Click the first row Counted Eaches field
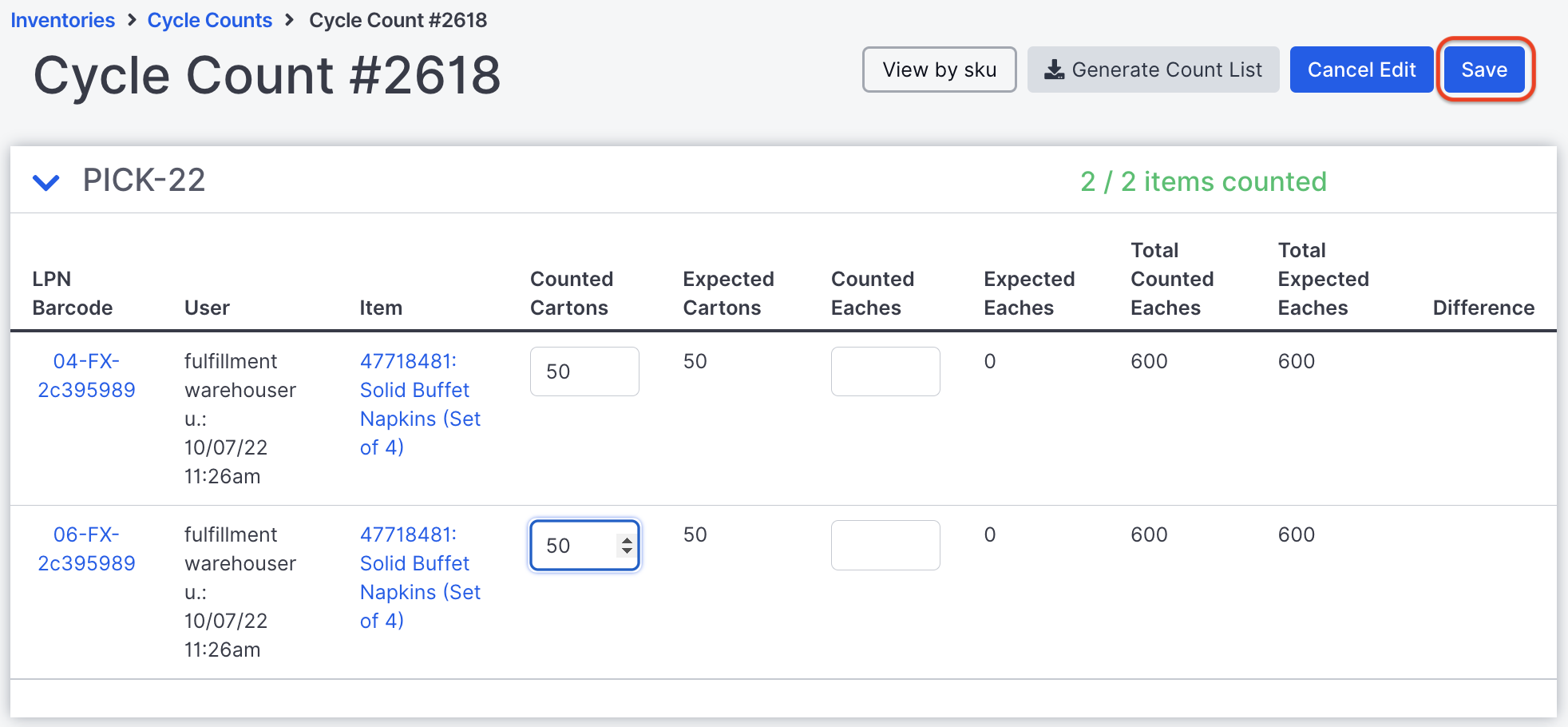 coord(885,371)
